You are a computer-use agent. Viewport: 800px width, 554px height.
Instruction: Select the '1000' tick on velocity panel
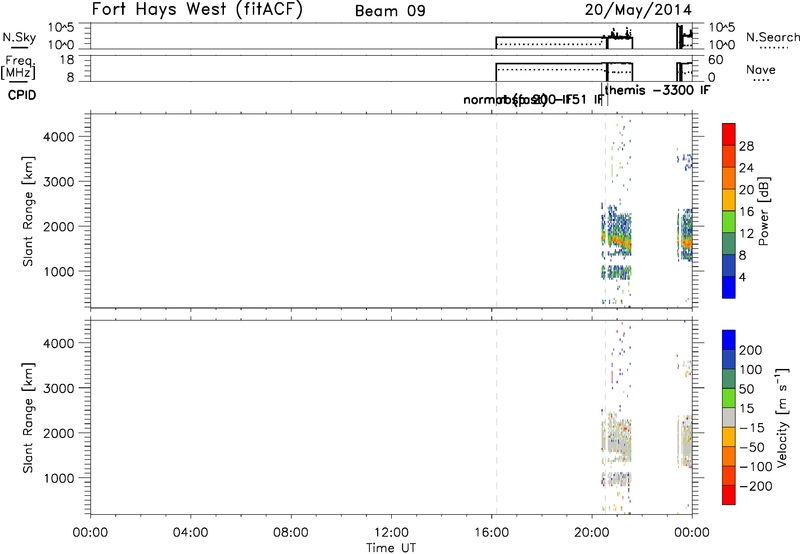tap(59, 478)
